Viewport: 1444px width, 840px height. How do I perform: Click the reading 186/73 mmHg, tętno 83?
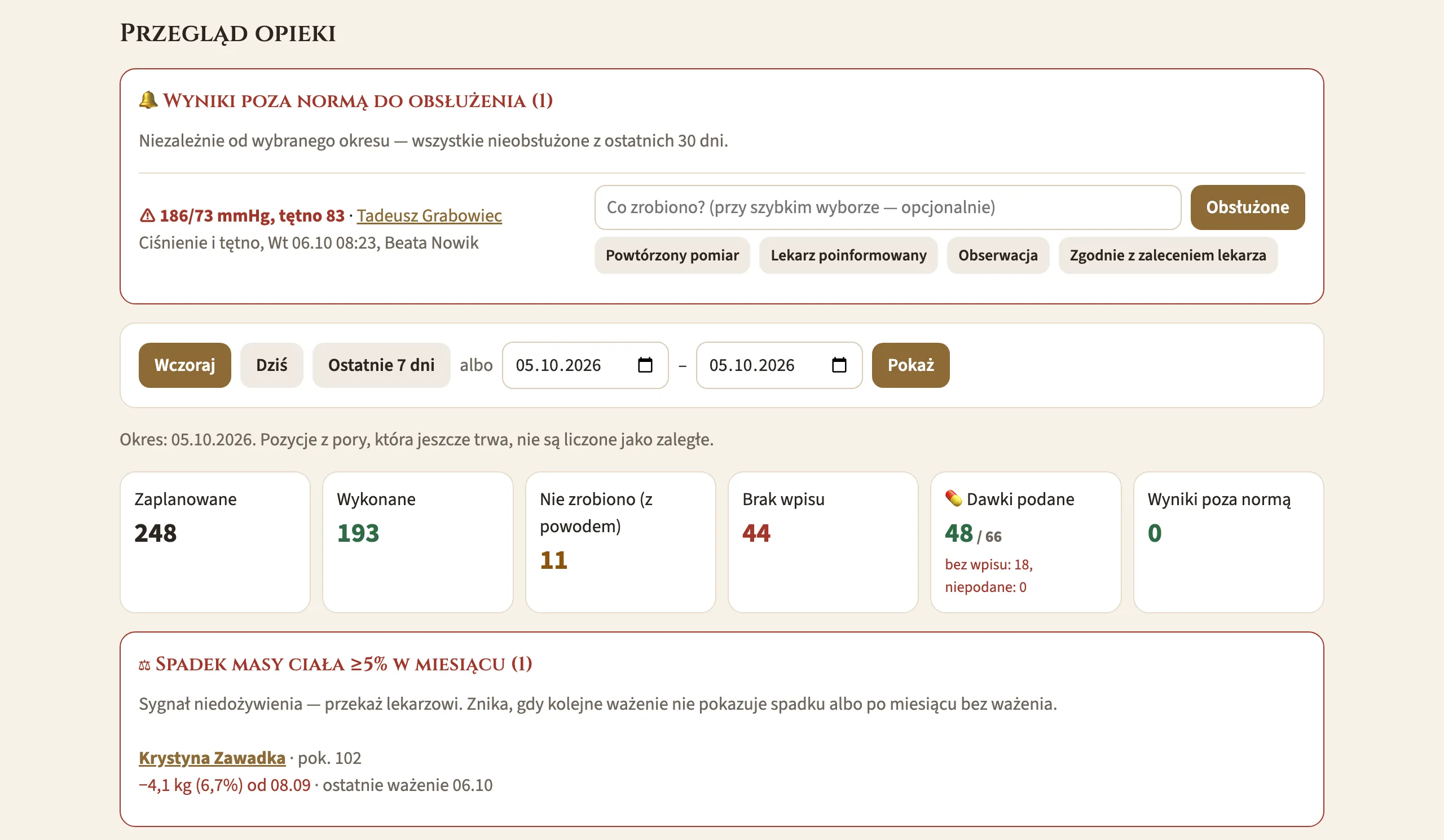[x=252, y=216]
